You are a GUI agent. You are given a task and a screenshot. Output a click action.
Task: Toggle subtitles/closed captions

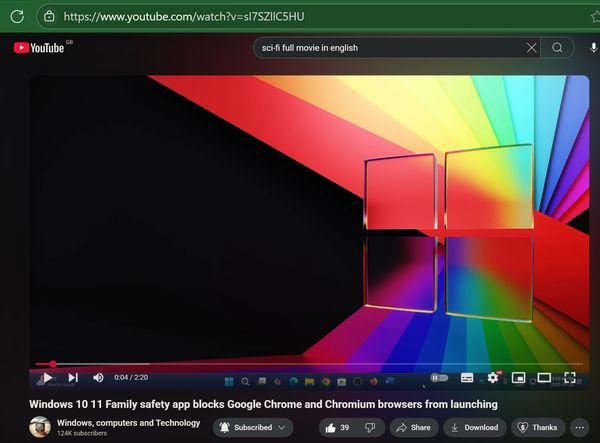click(x=467, y=377)
